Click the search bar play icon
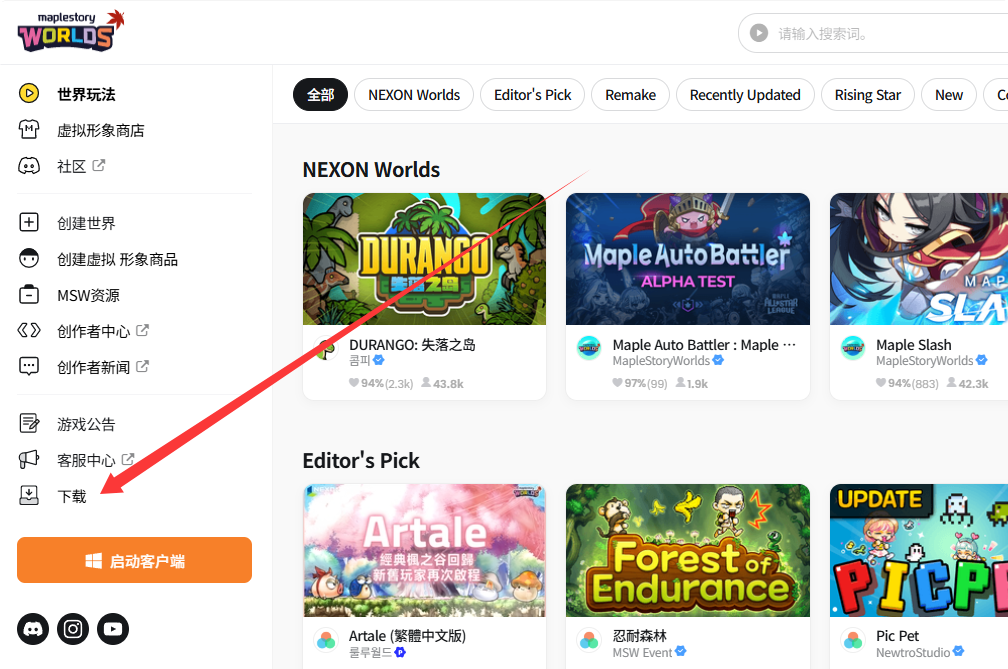Image resolution: width=1008 pixels, height=669 pixels. pos(759,33)
